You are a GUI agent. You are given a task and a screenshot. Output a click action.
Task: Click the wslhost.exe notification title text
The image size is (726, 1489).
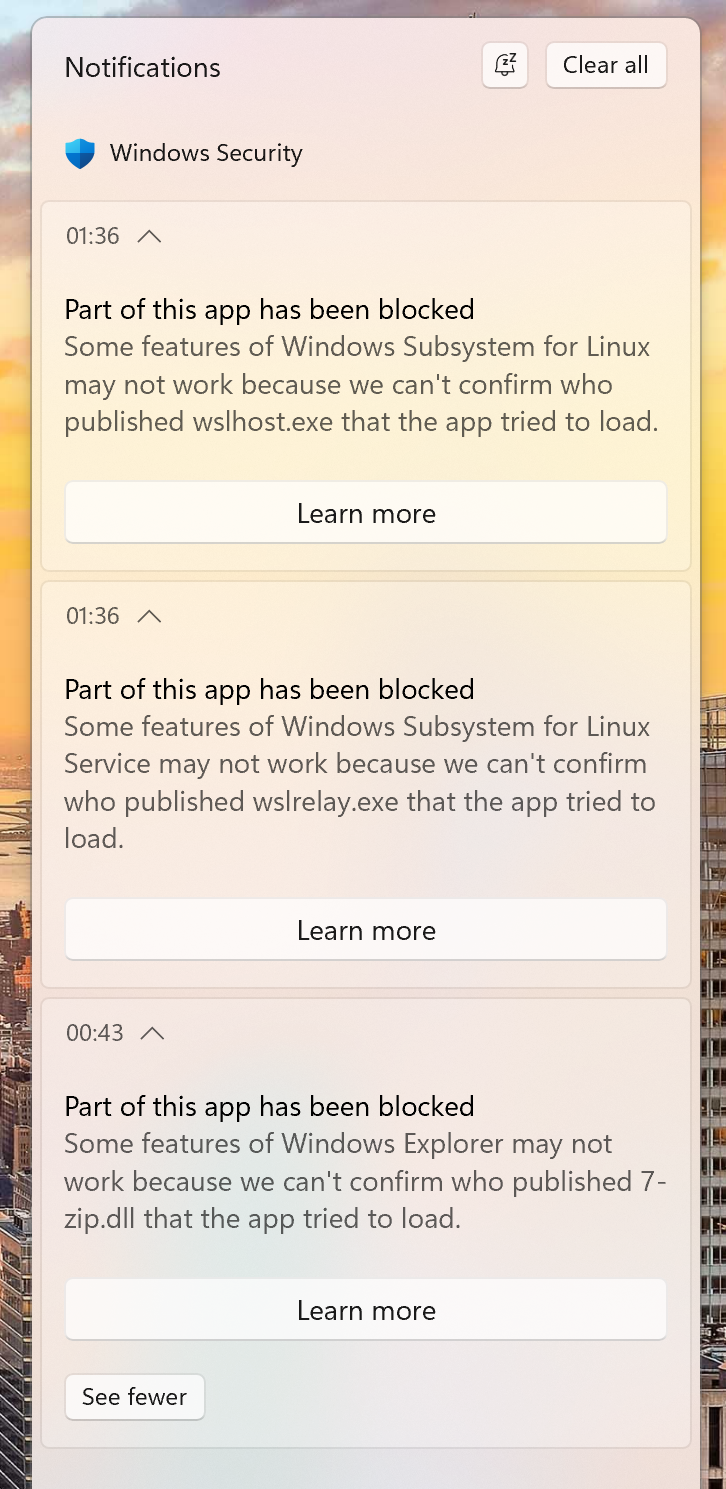269,309
